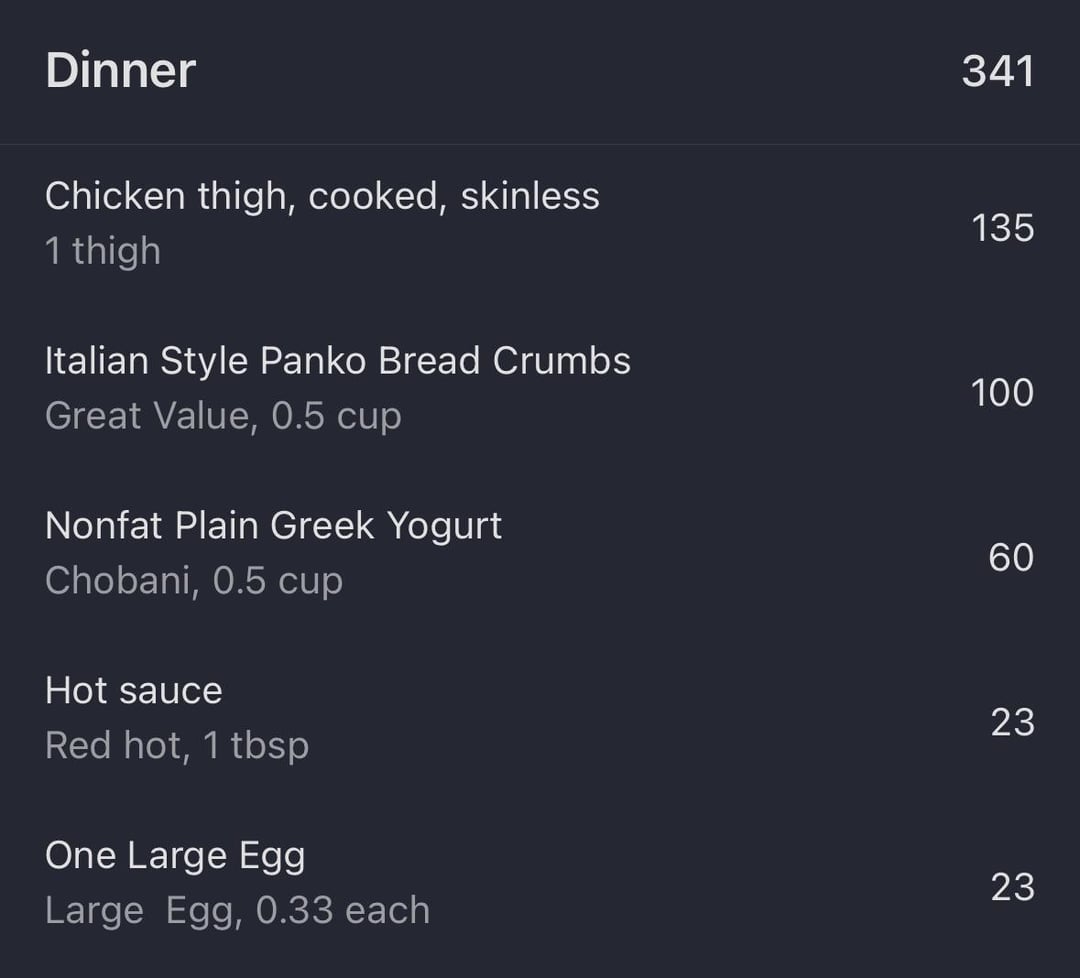Viewport: 1080px width, 978px height.
Task: Tap the Red hot brand label
Action: [x=115, y=746]
